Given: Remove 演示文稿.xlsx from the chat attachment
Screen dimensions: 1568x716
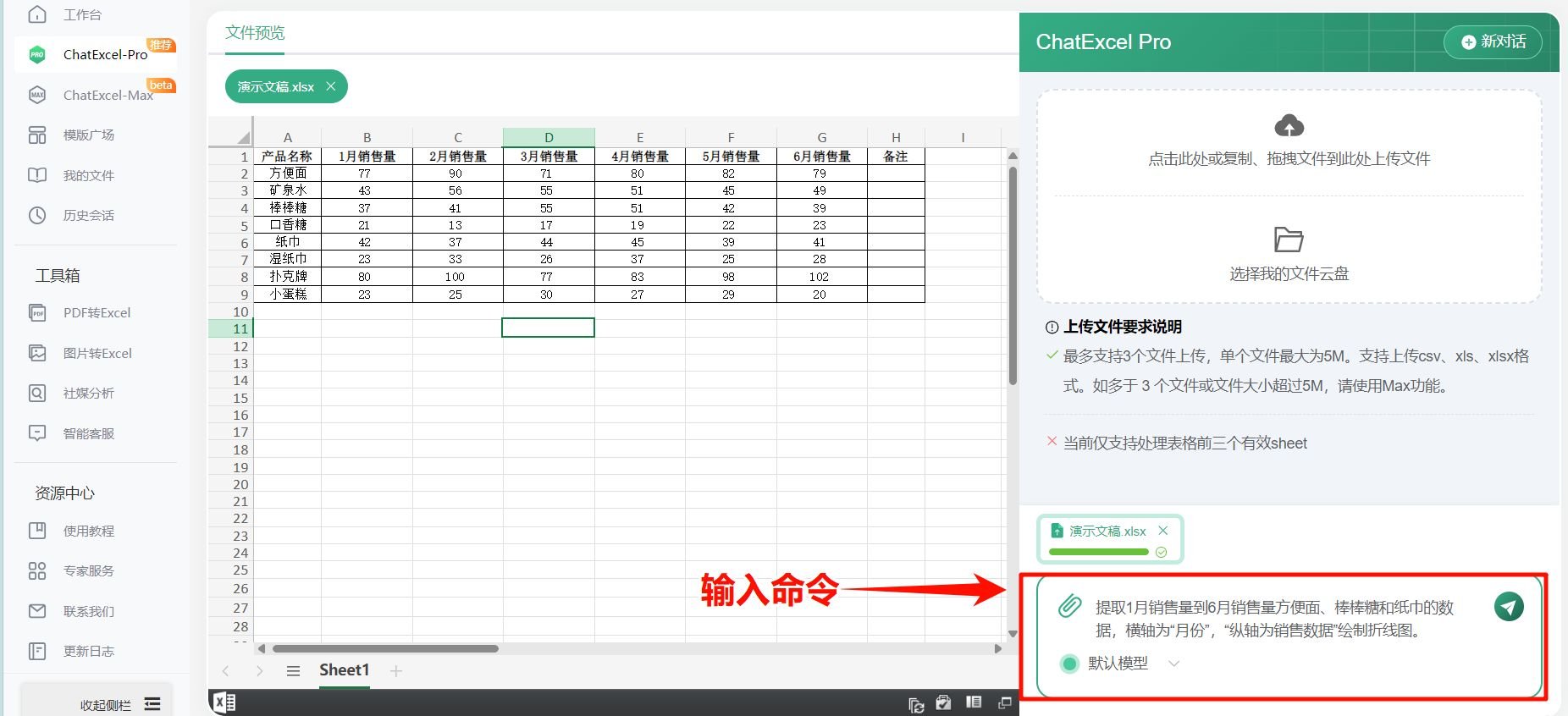Looking at the screenshot, I should (x=1163, y=531).
